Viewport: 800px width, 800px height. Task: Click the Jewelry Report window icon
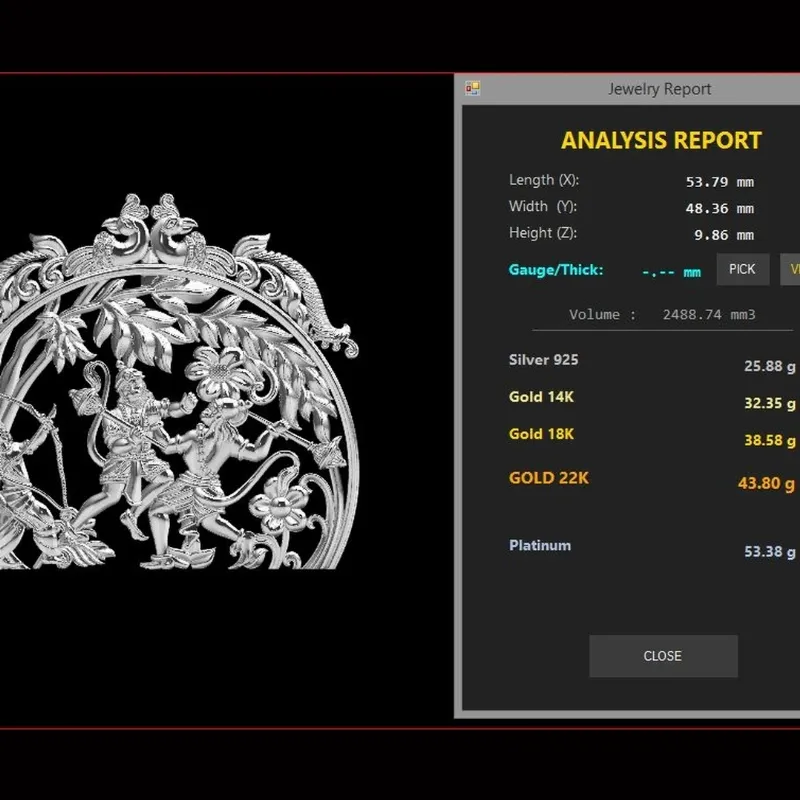(x=472, y=88)
